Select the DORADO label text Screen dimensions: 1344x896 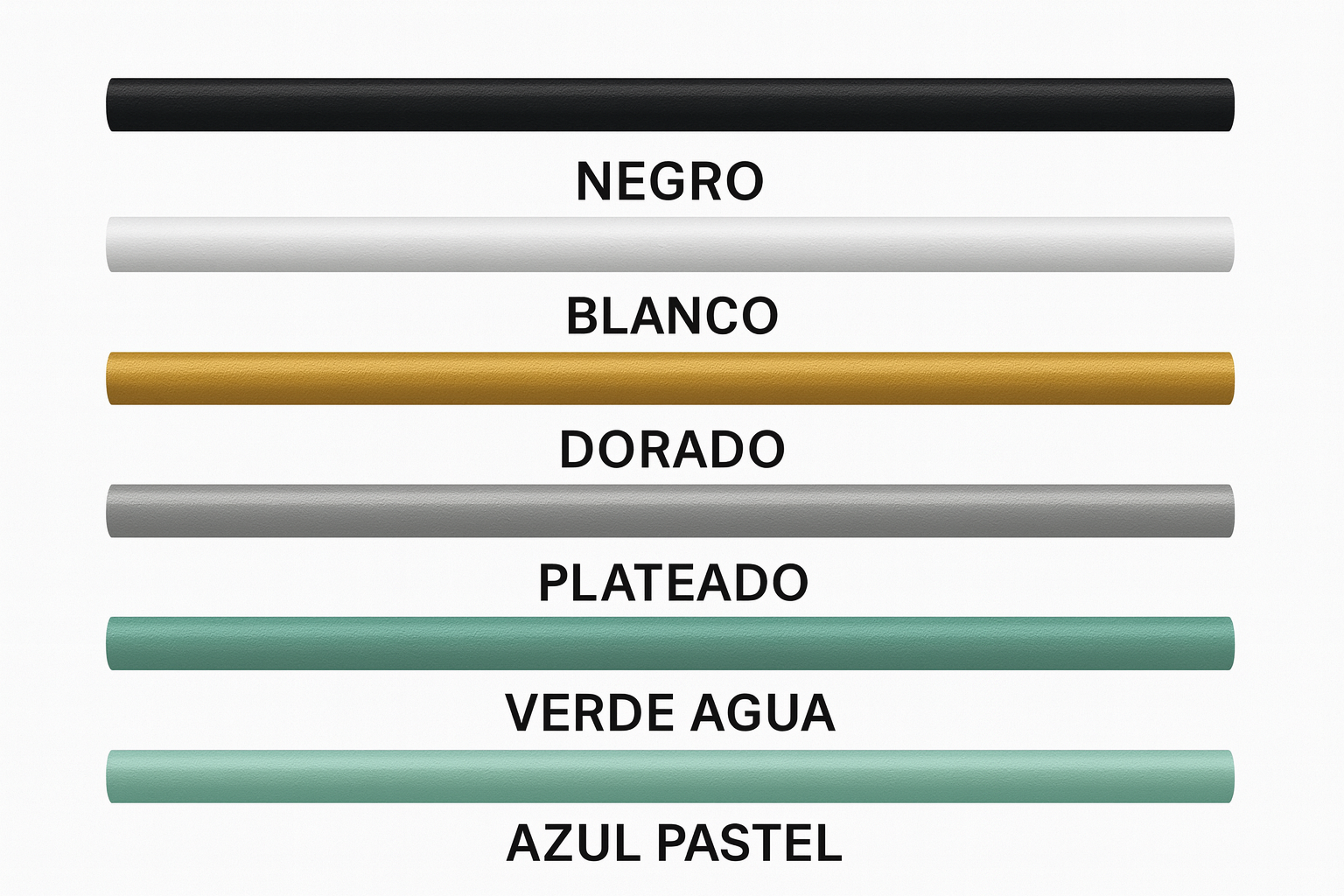[672, 449]
